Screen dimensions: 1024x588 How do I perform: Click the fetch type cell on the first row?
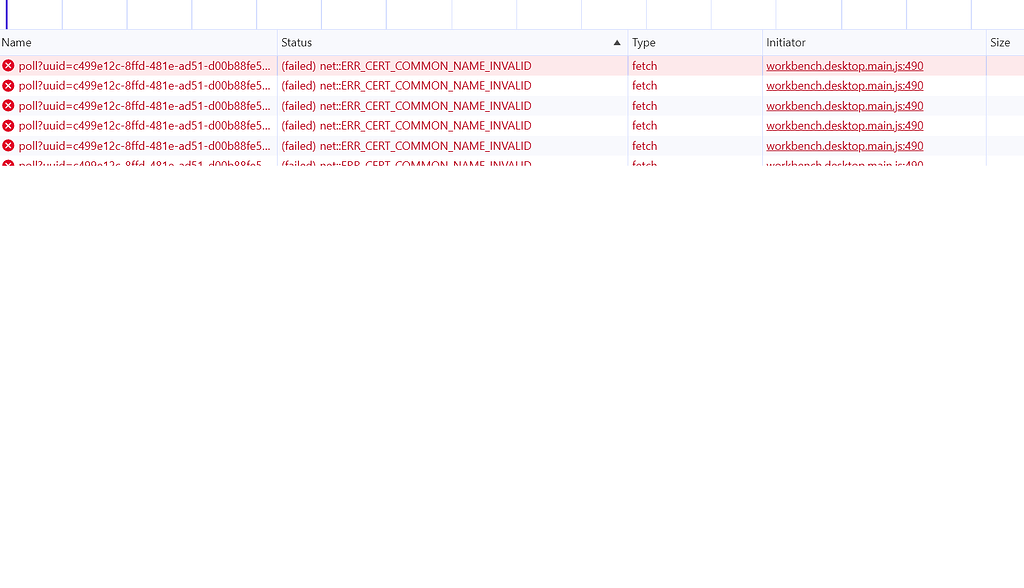(x=644, y=65)
